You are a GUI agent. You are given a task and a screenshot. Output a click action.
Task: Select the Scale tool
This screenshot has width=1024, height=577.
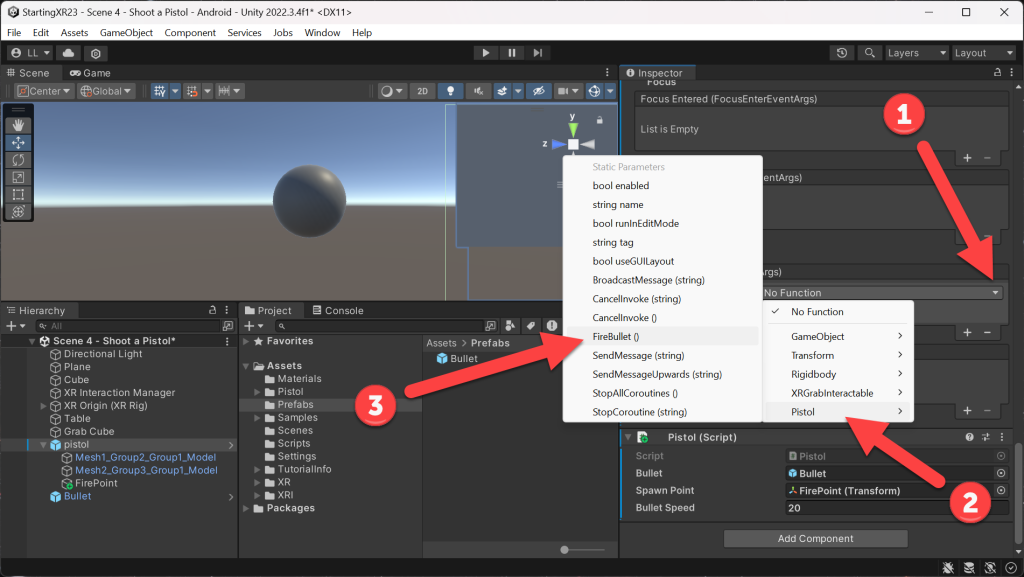pos(18,177)
